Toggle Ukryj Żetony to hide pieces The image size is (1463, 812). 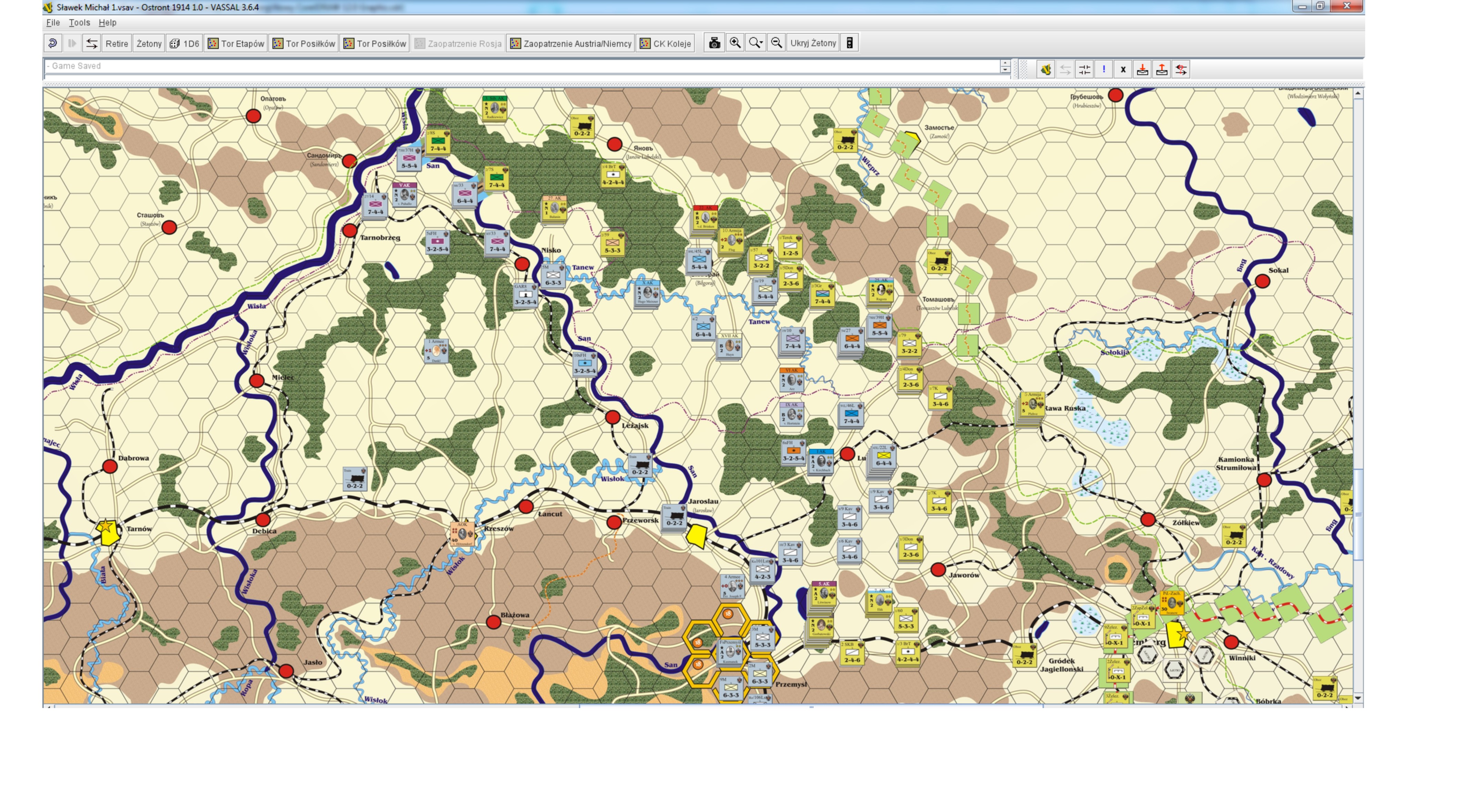click(813, 43)
